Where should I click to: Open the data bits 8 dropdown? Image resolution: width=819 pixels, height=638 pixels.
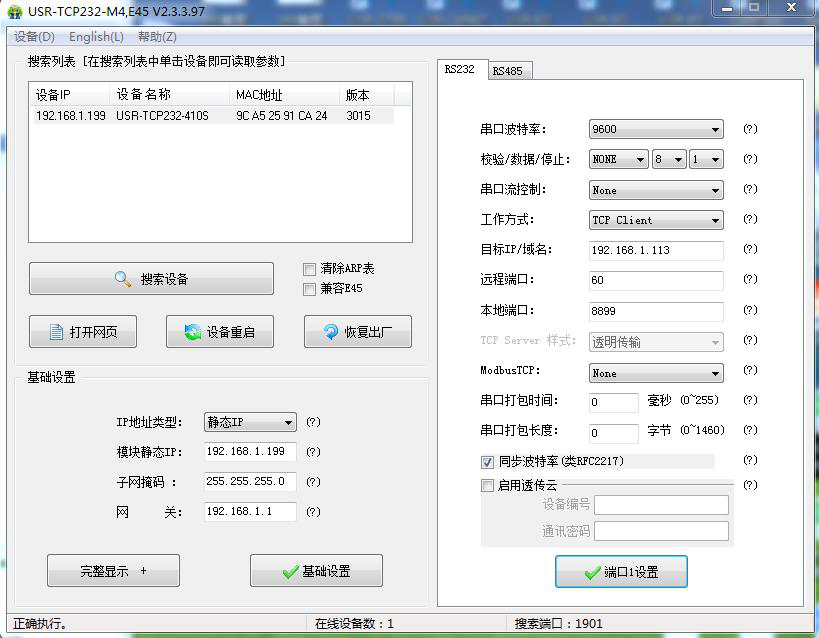click(669, 159)
